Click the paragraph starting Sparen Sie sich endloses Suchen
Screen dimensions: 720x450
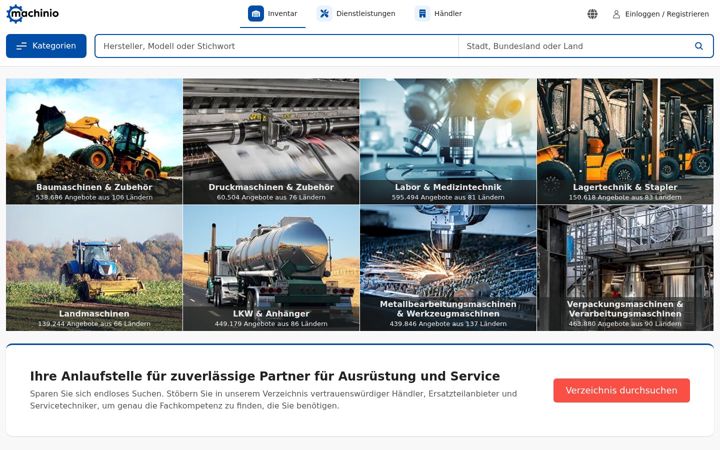pyautogui.click(x=274, y=399)
